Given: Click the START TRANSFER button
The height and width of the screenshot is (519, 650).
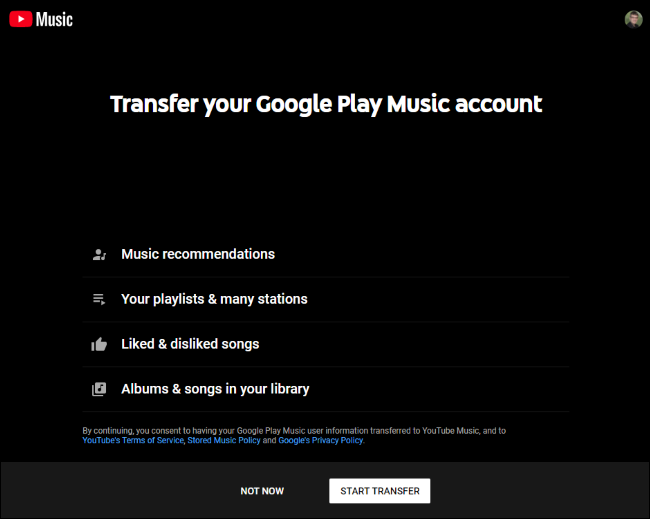Looking at the screenshot, I should click(x=380, y=491).
